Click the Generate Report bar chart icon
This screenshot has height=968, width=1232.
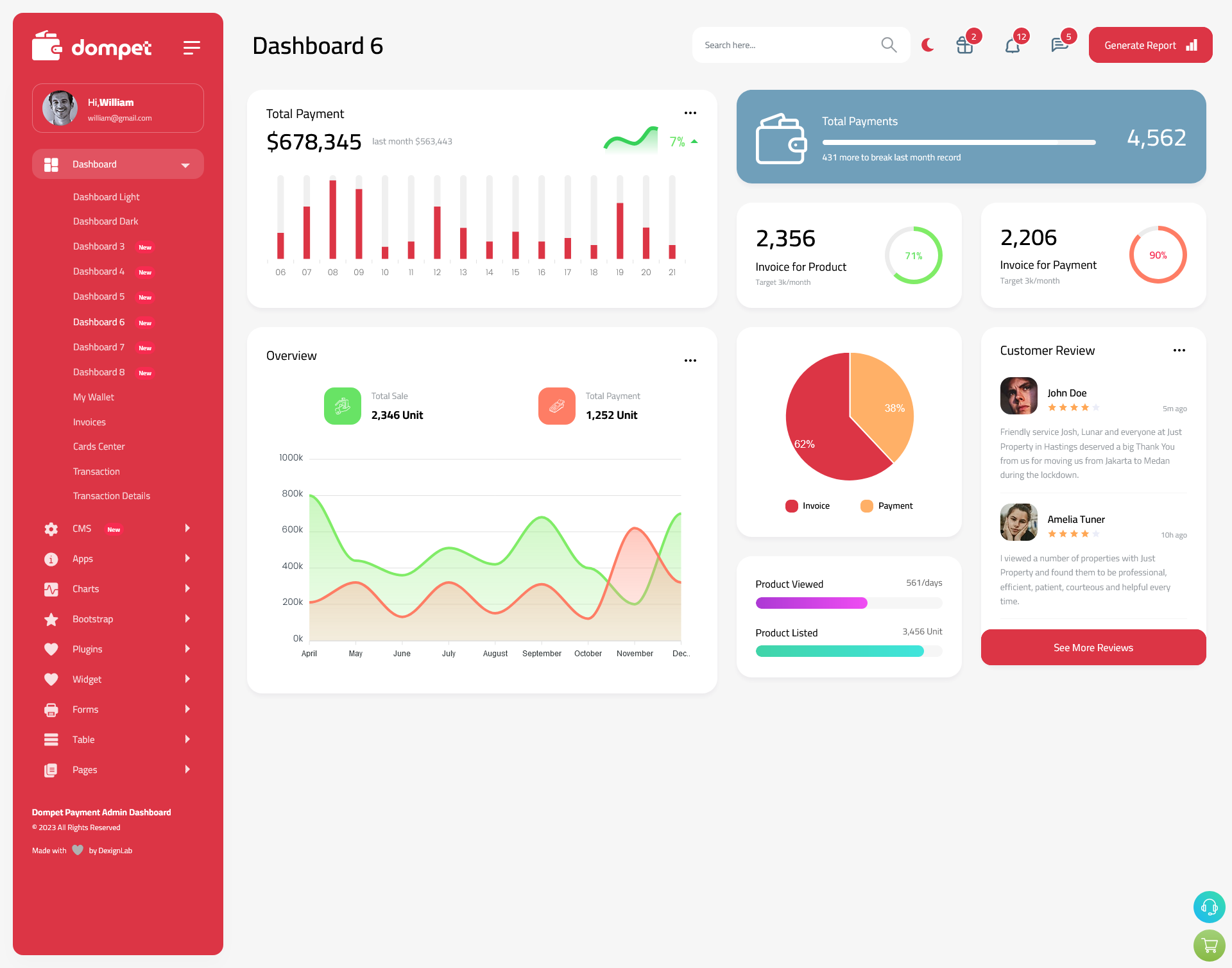[1191, 45]
